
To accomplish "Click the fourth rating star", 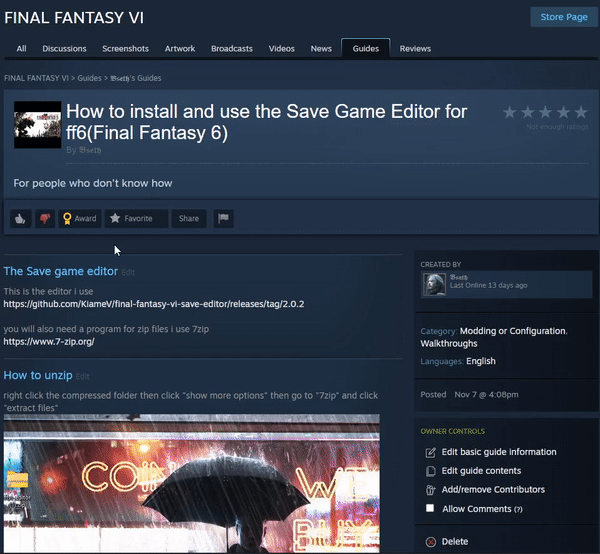I will (x=563, y=112).
